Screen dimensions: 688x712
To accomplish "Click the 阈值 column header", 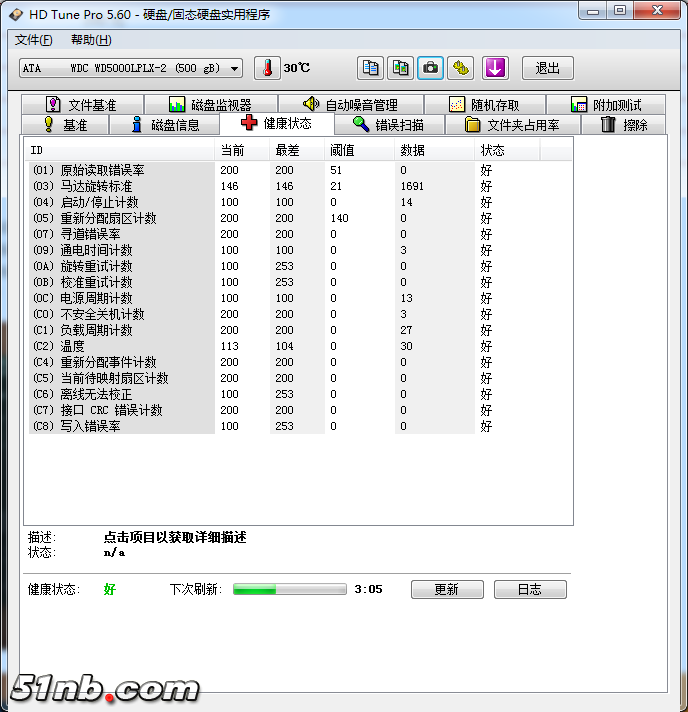I will [x=359, y=150].
